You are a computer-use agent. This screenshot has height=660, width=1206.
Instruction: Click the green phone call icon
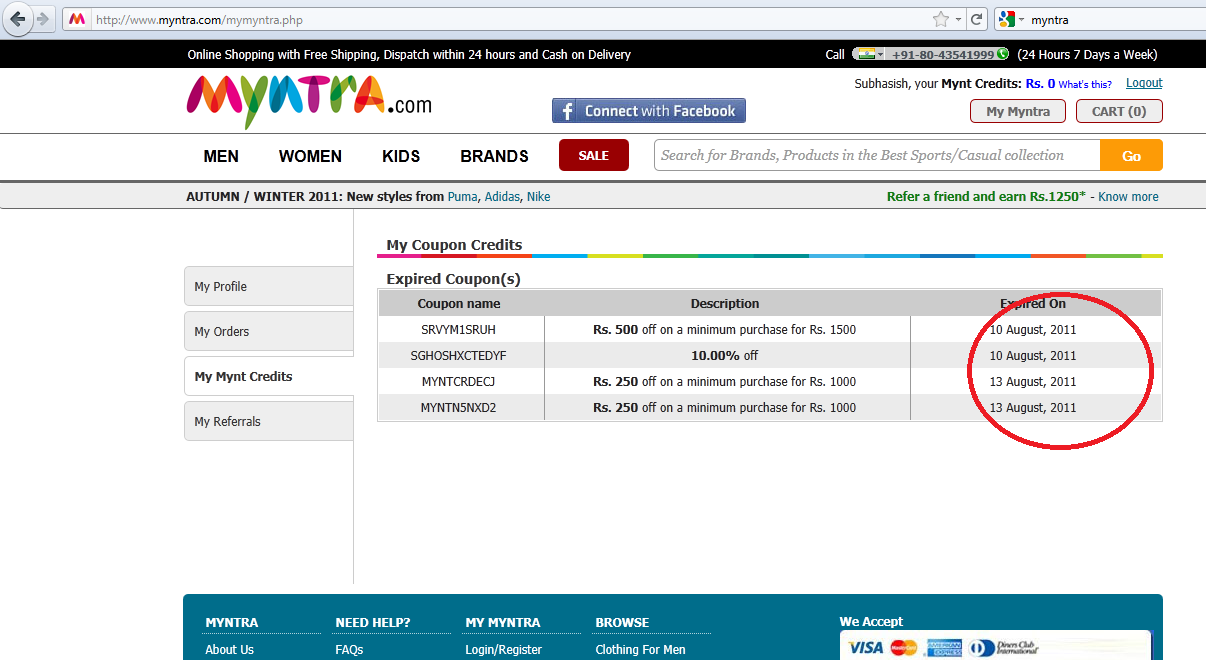coord(1002,55)
